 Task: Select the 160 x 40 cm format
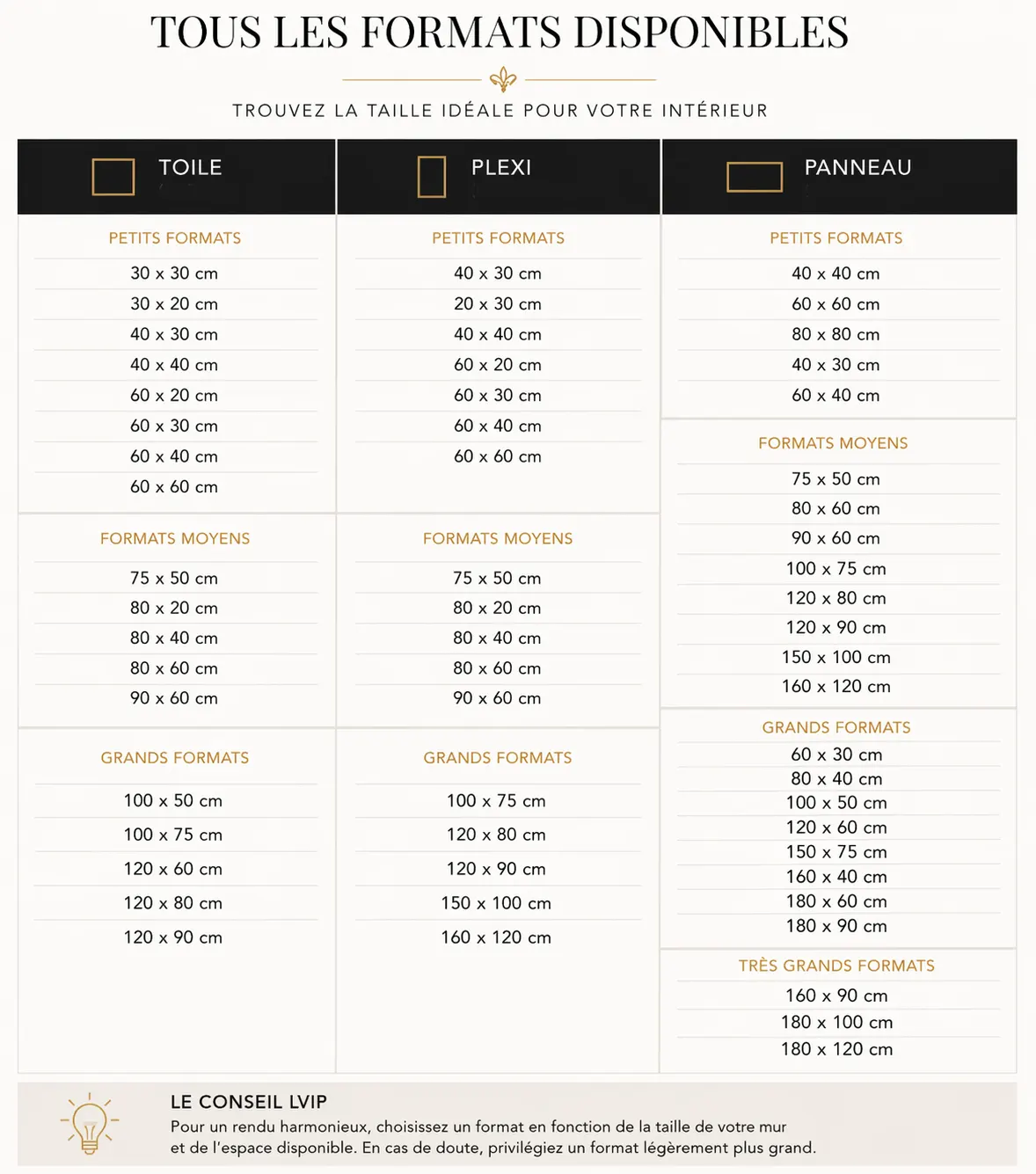pos(835,877)
